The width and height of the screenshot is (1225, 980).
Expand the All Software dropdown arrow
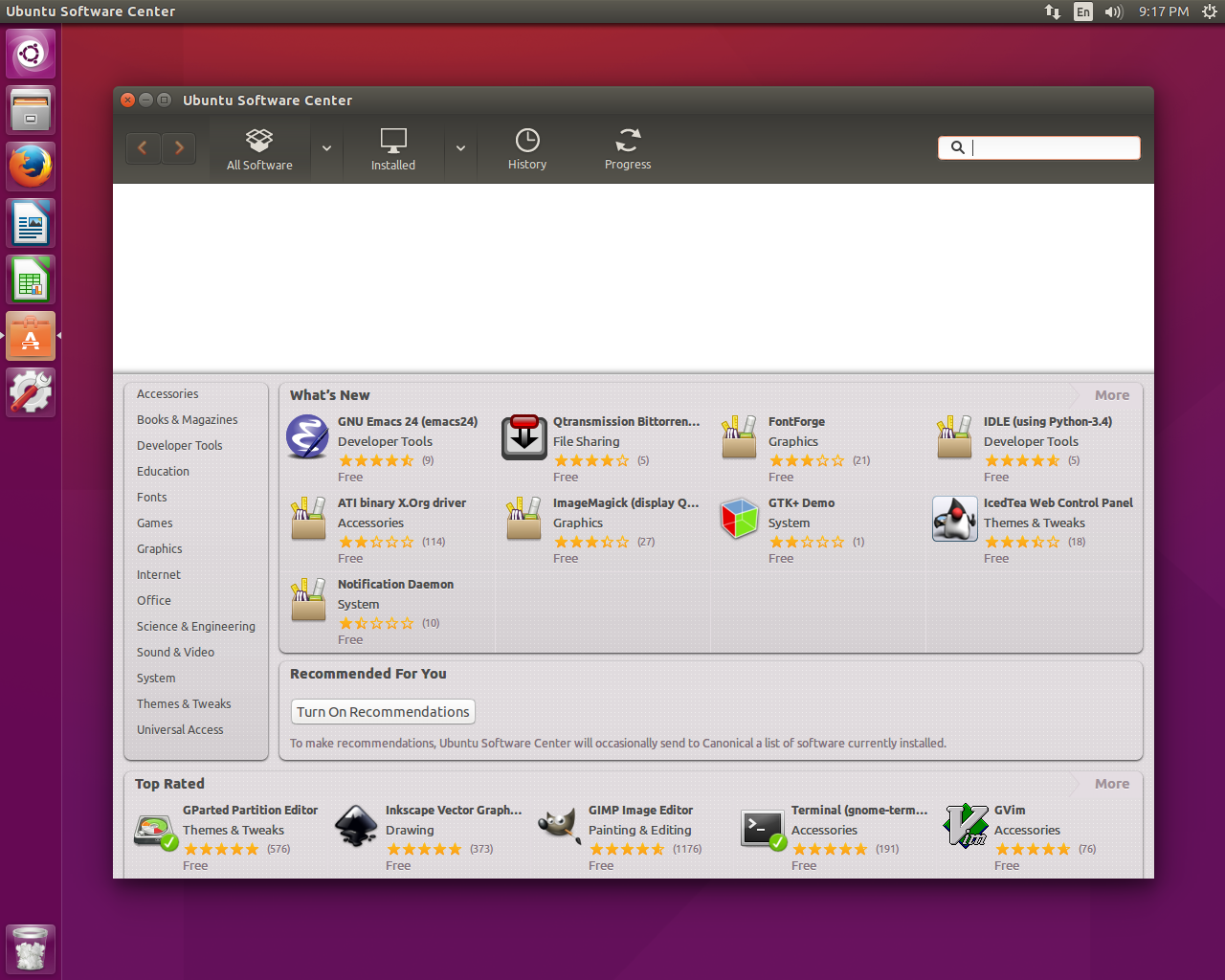coord(326,148)
